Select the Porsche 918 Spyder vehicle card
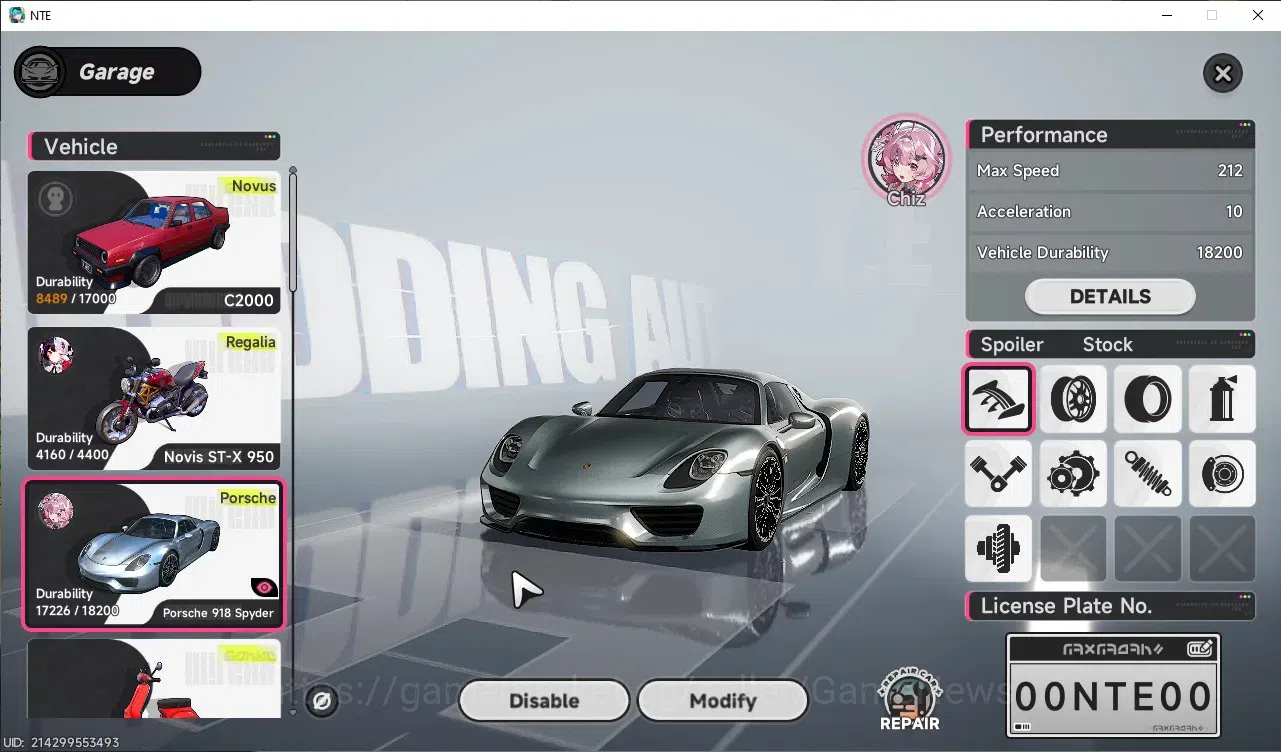Screen dimensions: 1281x752 pos(153,554)
